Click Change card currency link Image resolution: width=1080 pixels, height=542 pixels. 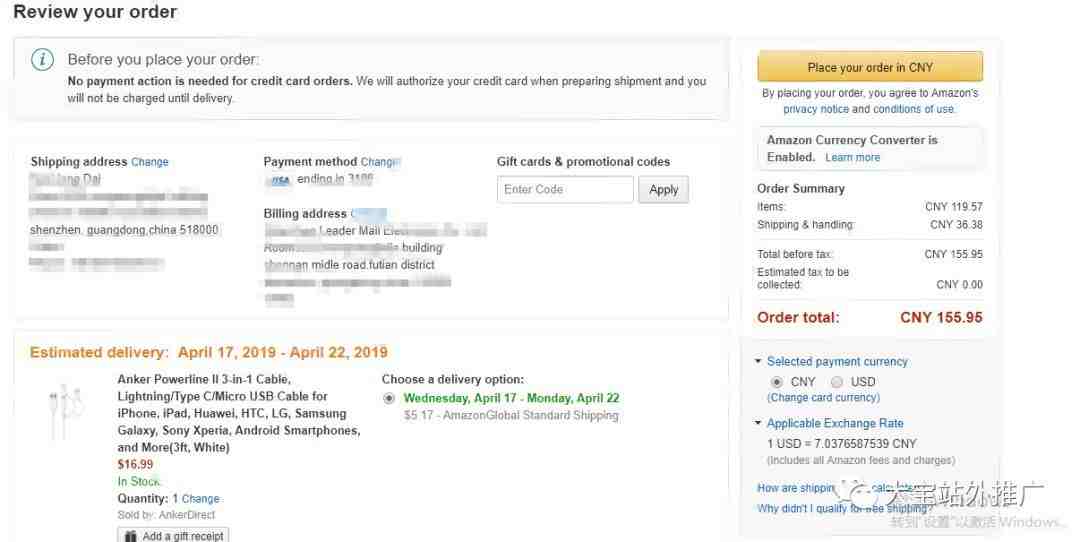point(823,398)
